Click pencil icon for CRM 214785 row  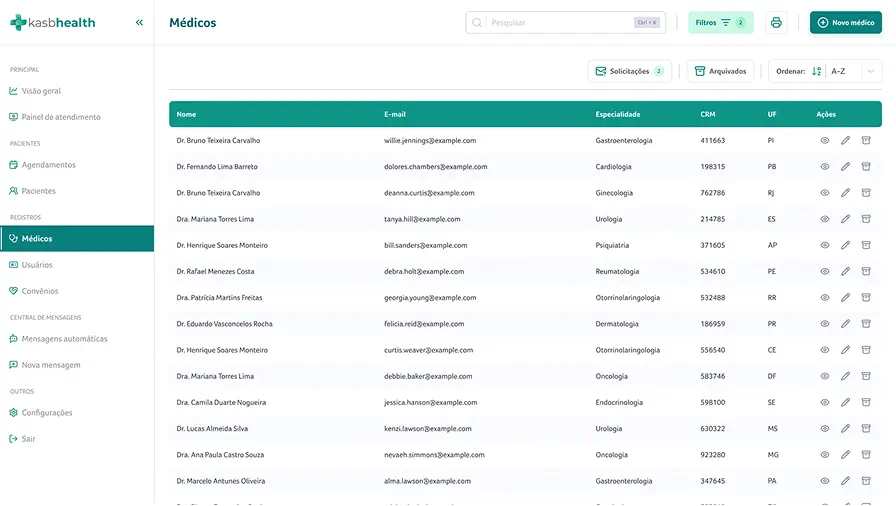[x=845, y=219]
